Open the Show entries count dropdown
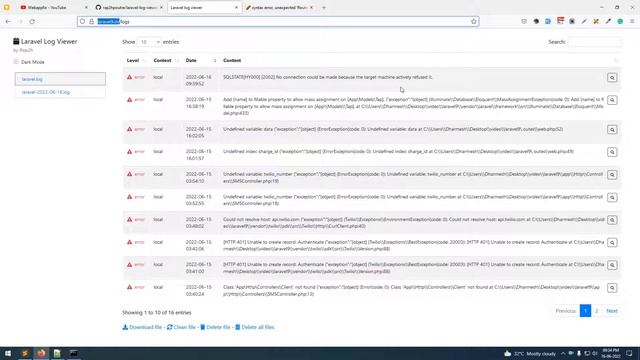 tap(149, 42)
